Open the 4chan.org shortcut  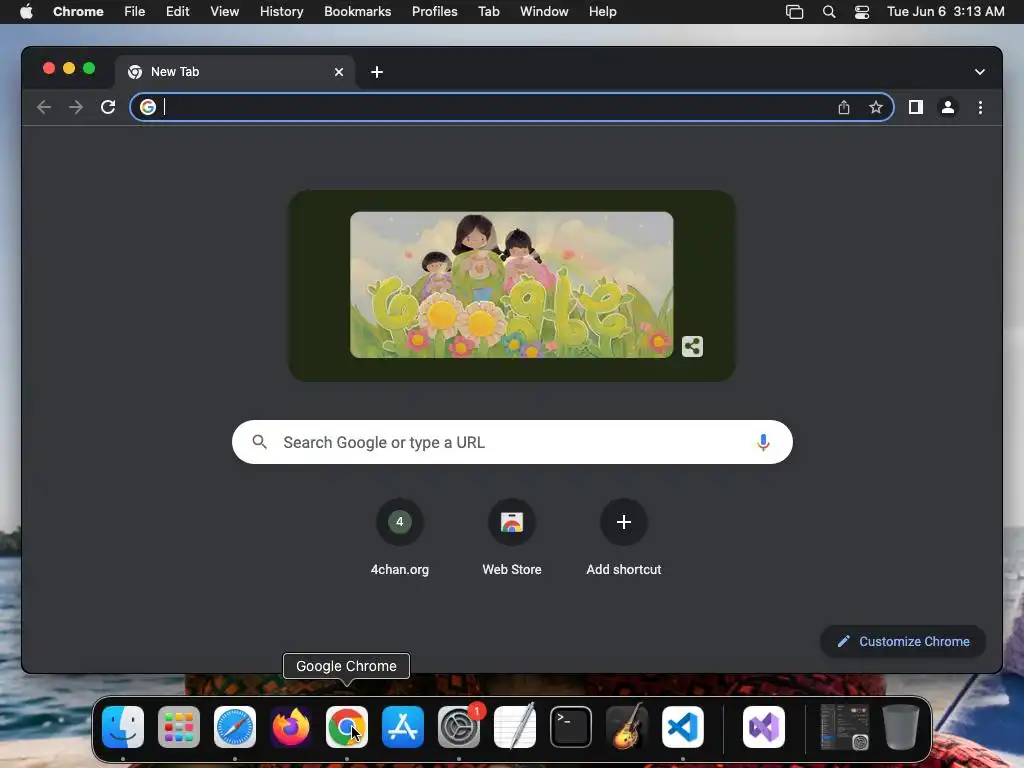click(x=400, y=538)
